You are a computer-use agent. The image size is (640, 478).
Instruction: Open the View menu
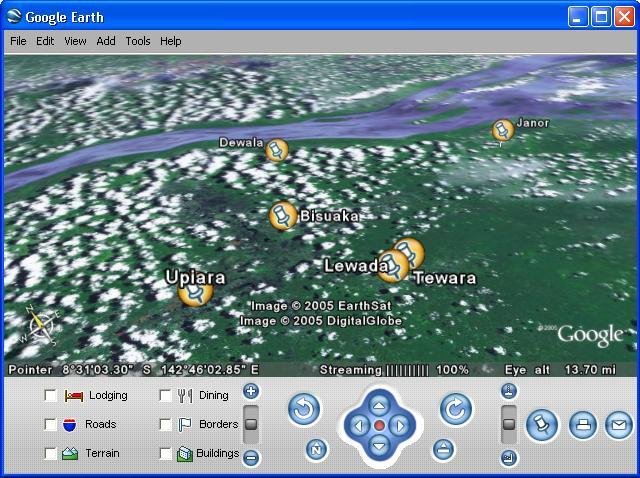(x=75, y=41)
